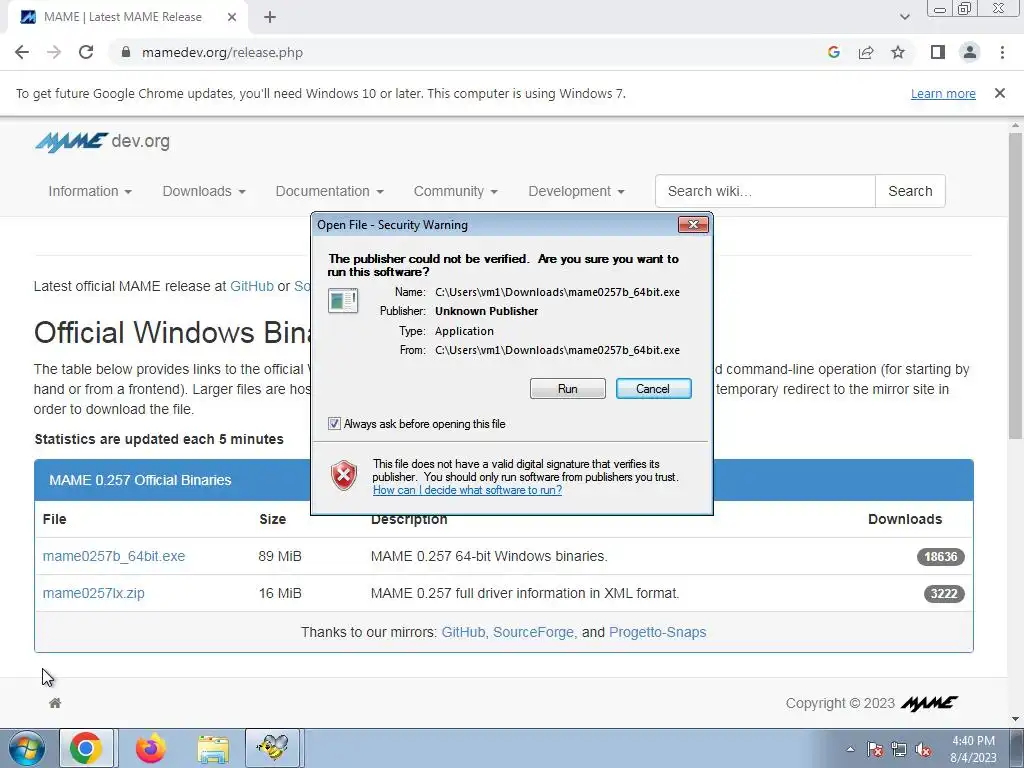Dismiss the Chrome update notification bar
1024x768 pixels.
(1000, 93)
